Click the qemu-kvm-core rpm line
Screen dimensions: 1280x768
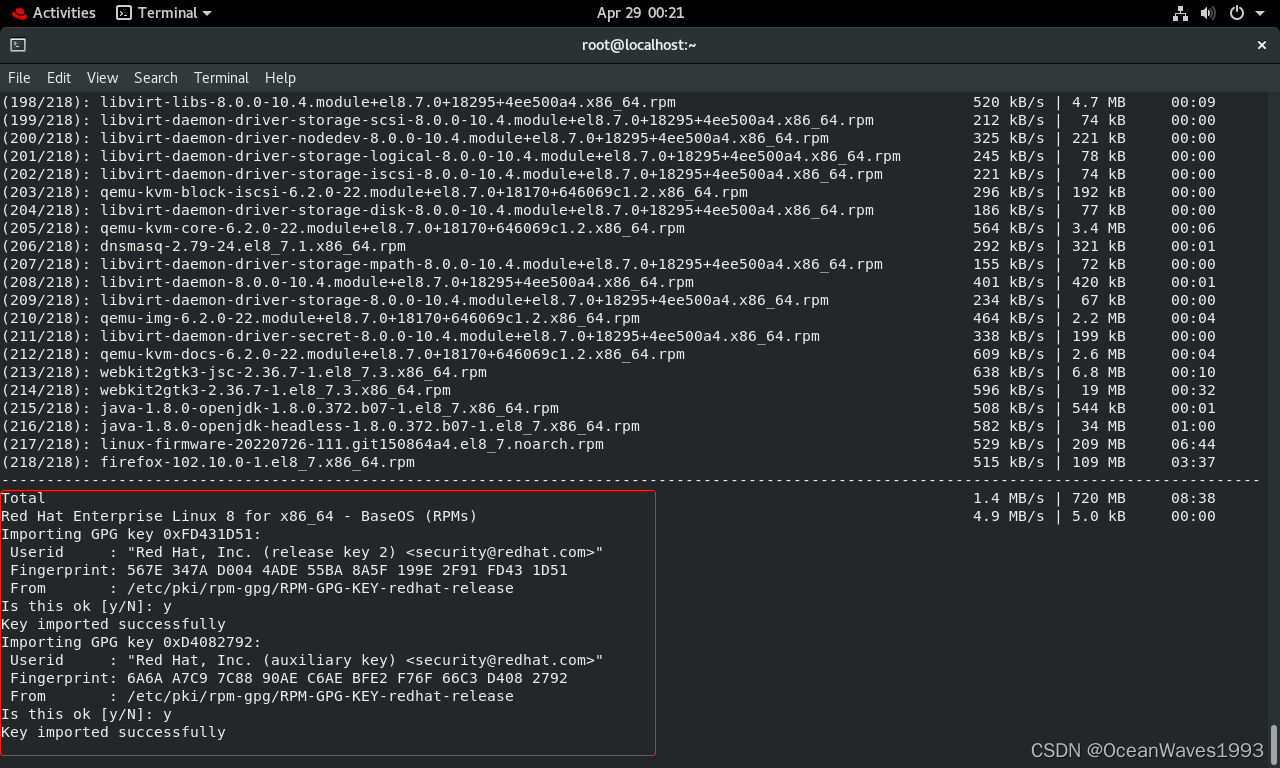point(608,228)
